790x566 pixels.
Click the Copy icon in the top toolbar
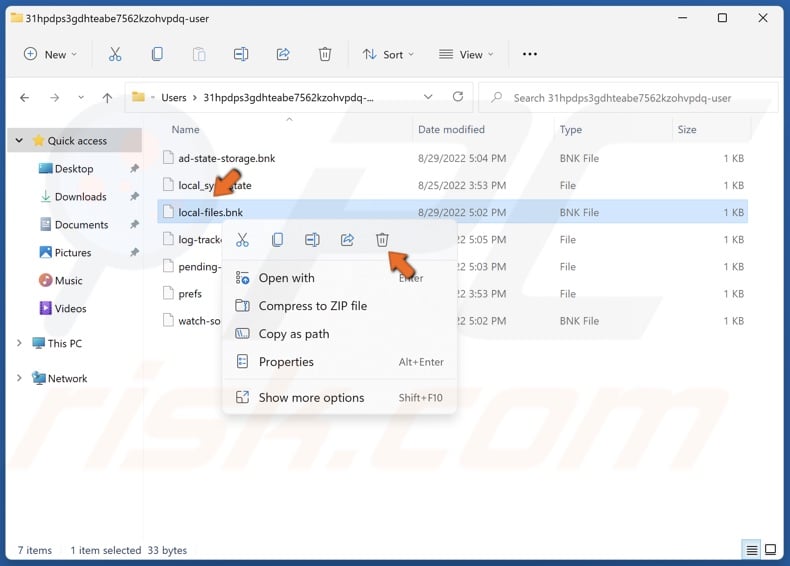click(x=157, y=54)
